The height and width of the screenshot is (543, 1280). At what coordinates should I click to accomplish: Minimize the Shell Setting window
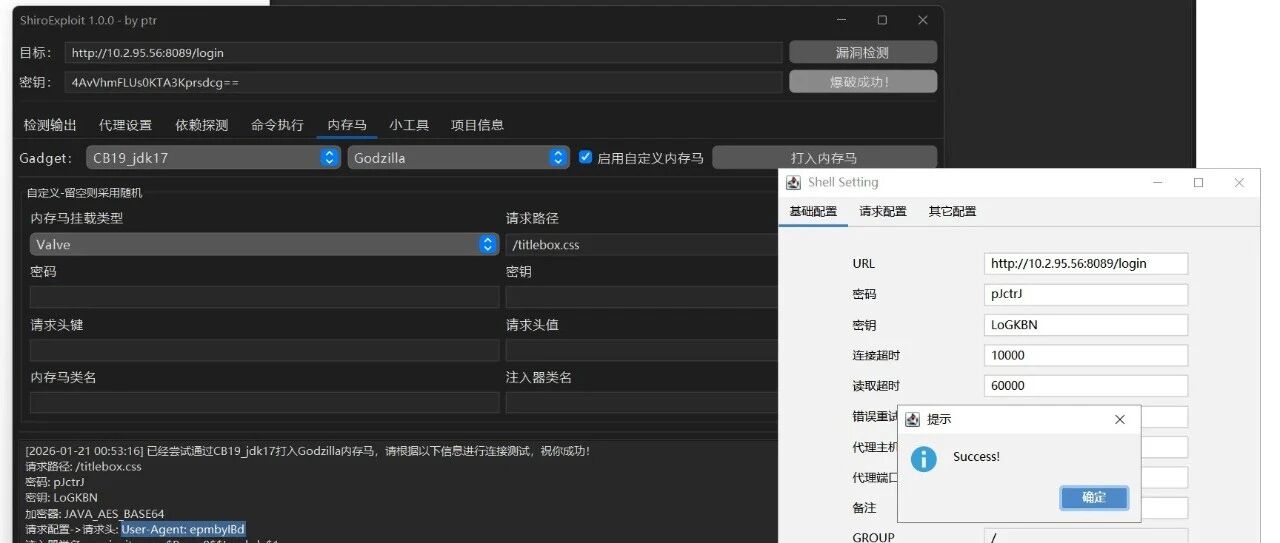pyautogui.click(x=1158, y=183)
